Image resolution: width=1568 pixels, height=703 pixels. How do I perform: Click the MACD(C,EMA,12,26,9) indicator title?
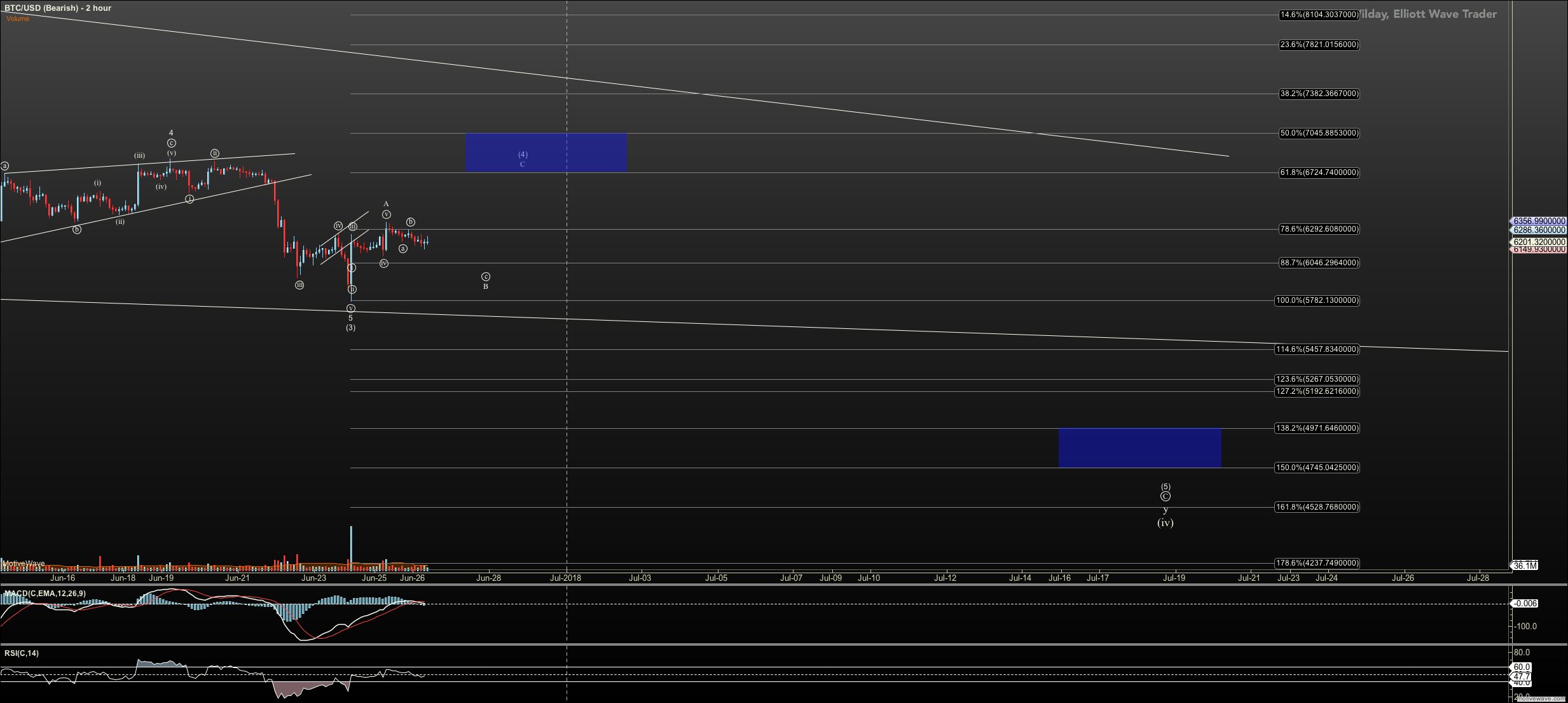(45, 594)
